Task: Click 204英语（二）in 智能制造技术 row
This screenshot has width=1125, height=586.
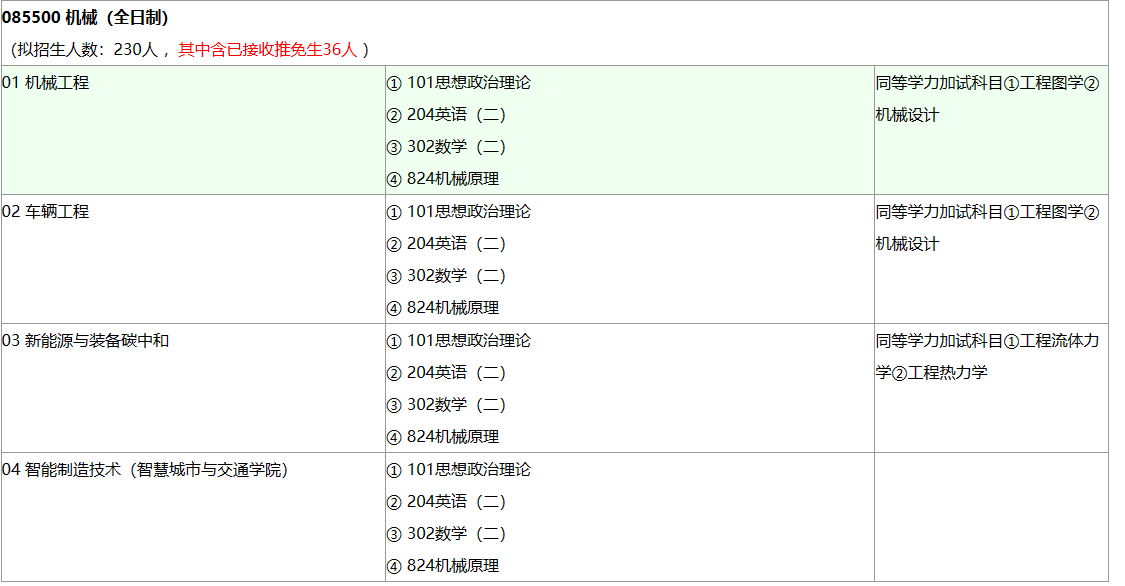Action: click(x=446, y=502)
